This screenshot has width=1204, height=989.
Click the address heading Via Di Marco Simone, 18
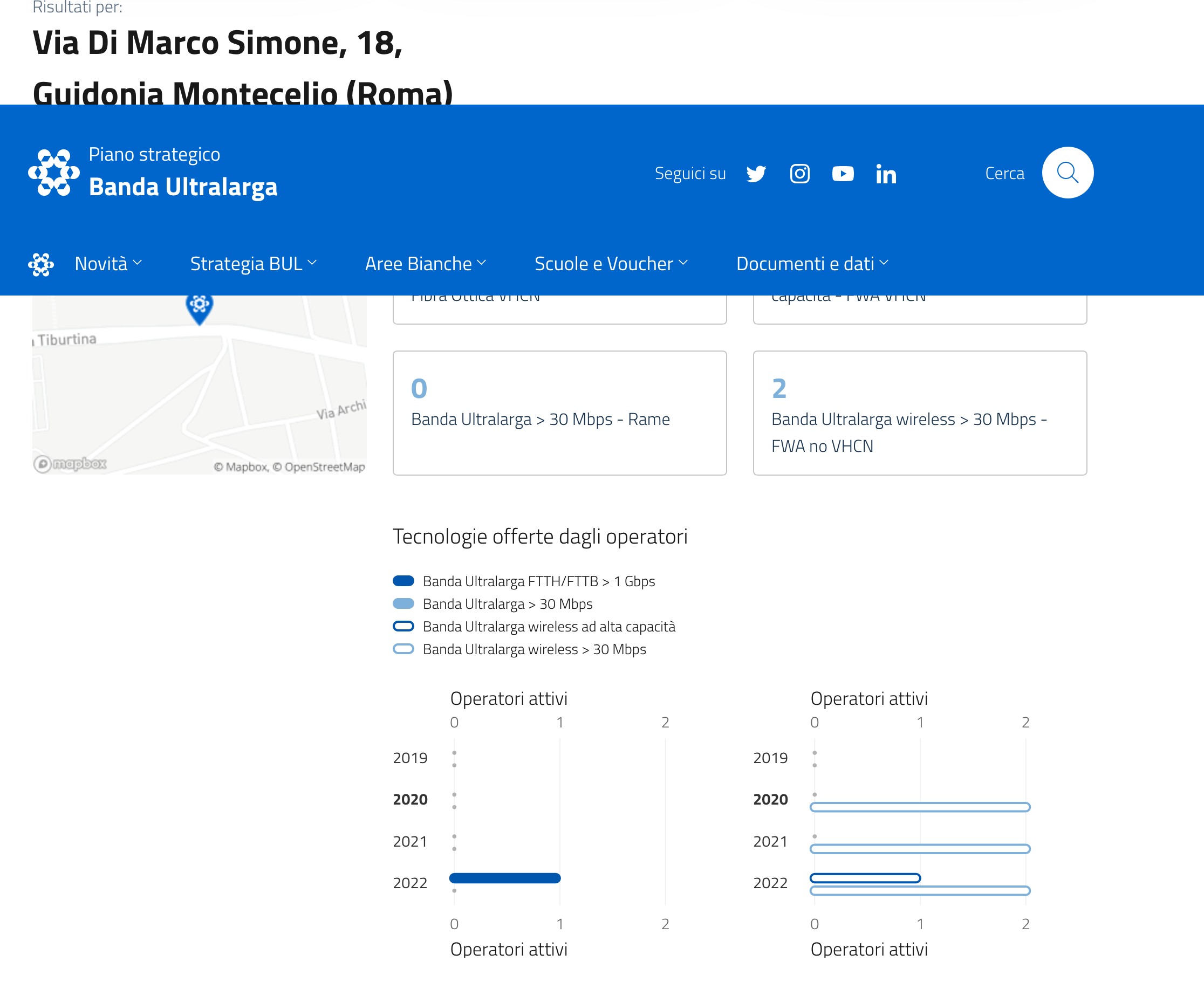pos(218,43)
